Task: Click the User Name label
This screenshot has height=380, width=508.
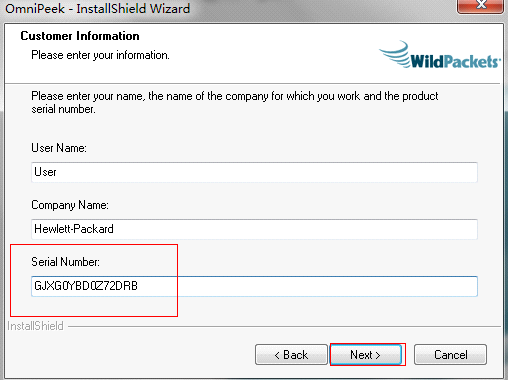Action: pos(59,148)
